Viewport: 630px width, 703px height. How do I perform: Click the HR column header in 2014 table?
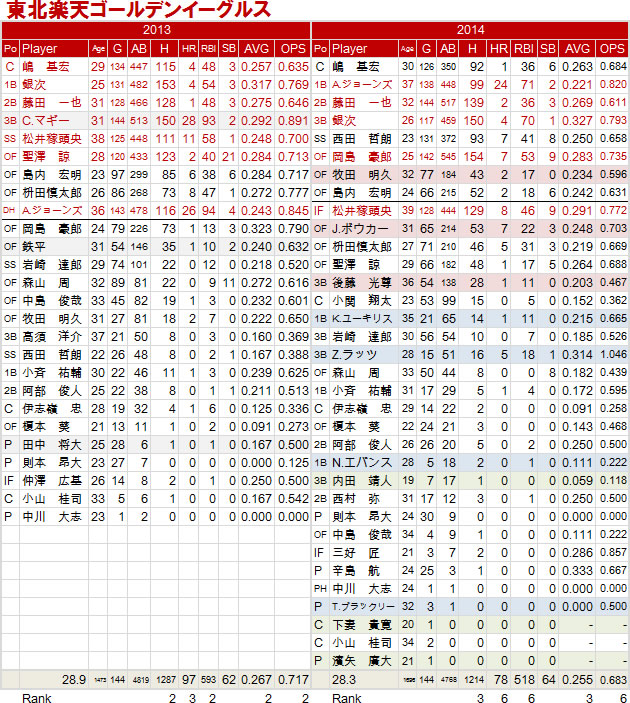(499, 48)
